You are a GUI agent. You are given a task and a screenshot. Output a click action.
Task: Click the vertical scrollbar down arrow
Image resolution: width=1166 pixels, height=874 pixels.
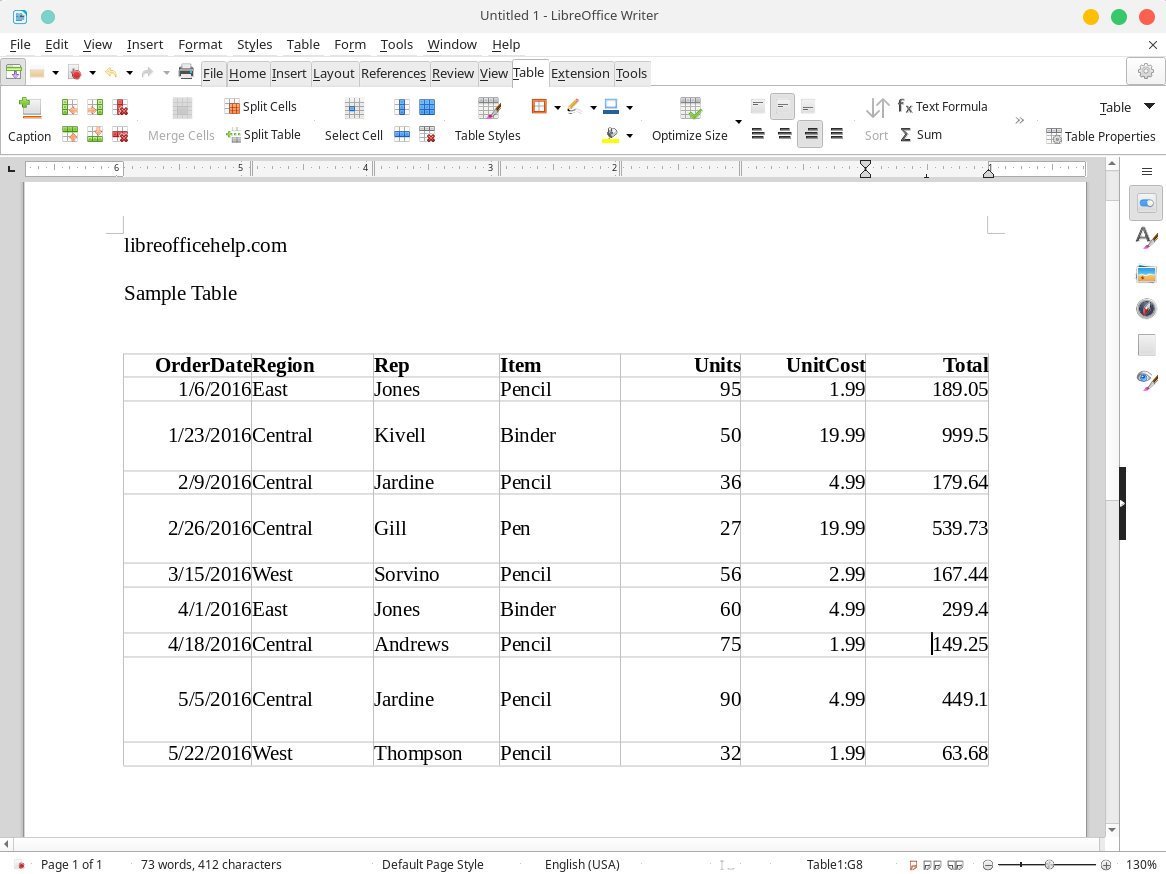tap(1112, 829)
